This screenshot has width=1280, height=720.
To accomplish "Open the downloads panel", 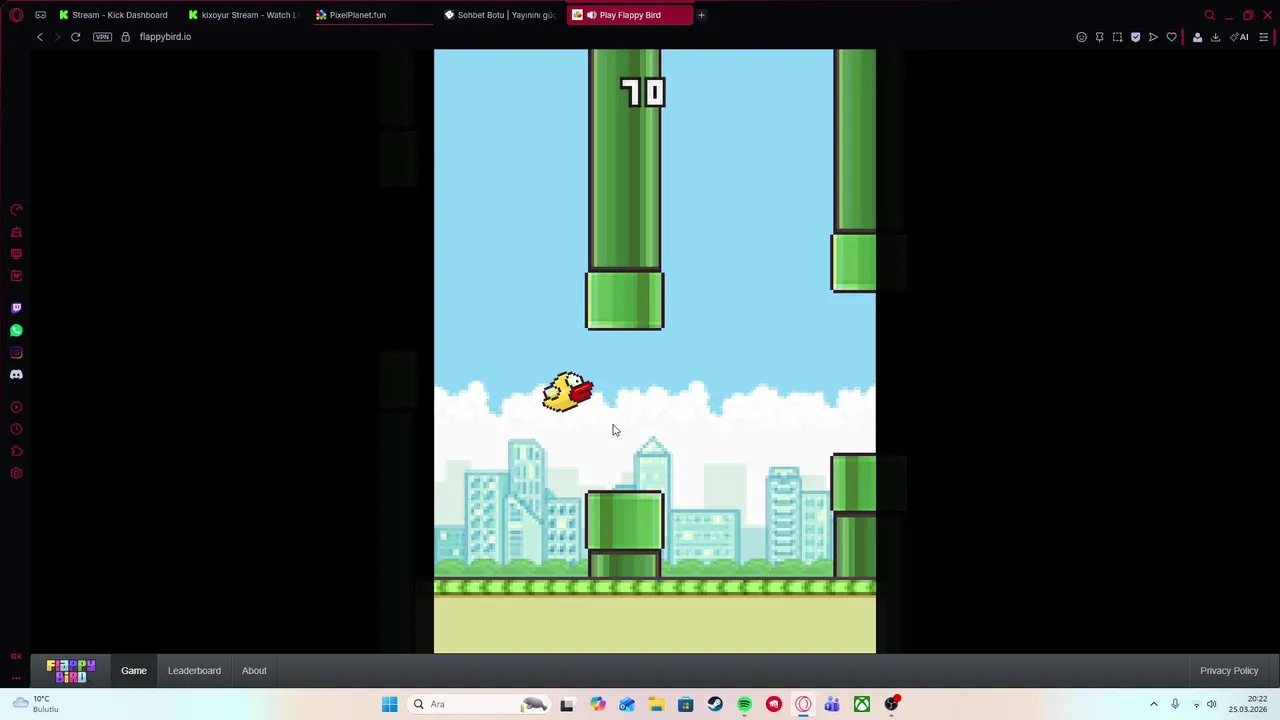I will [1215, 37].
